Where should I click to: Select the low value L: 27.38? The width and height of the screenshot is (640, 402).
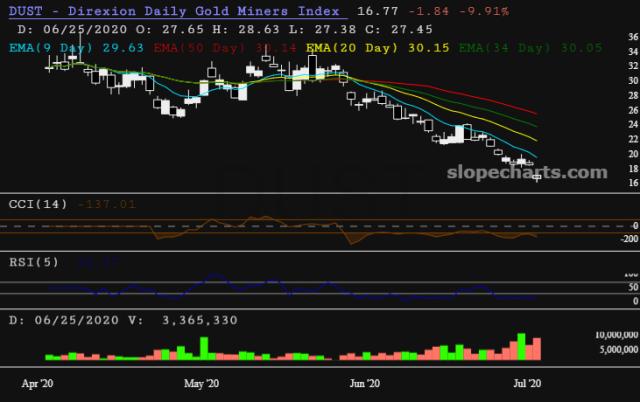(322, 29)
